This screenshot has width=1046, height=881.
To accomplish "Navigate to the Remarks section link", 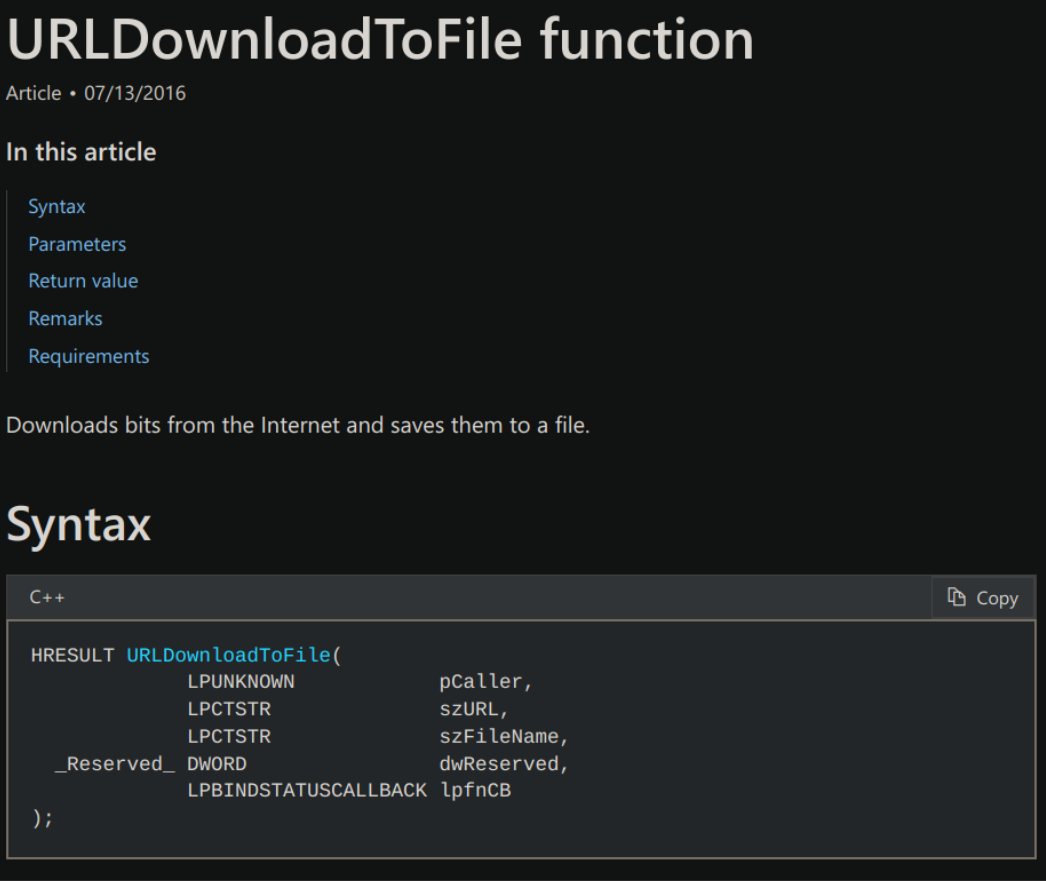I will [65, 319].
